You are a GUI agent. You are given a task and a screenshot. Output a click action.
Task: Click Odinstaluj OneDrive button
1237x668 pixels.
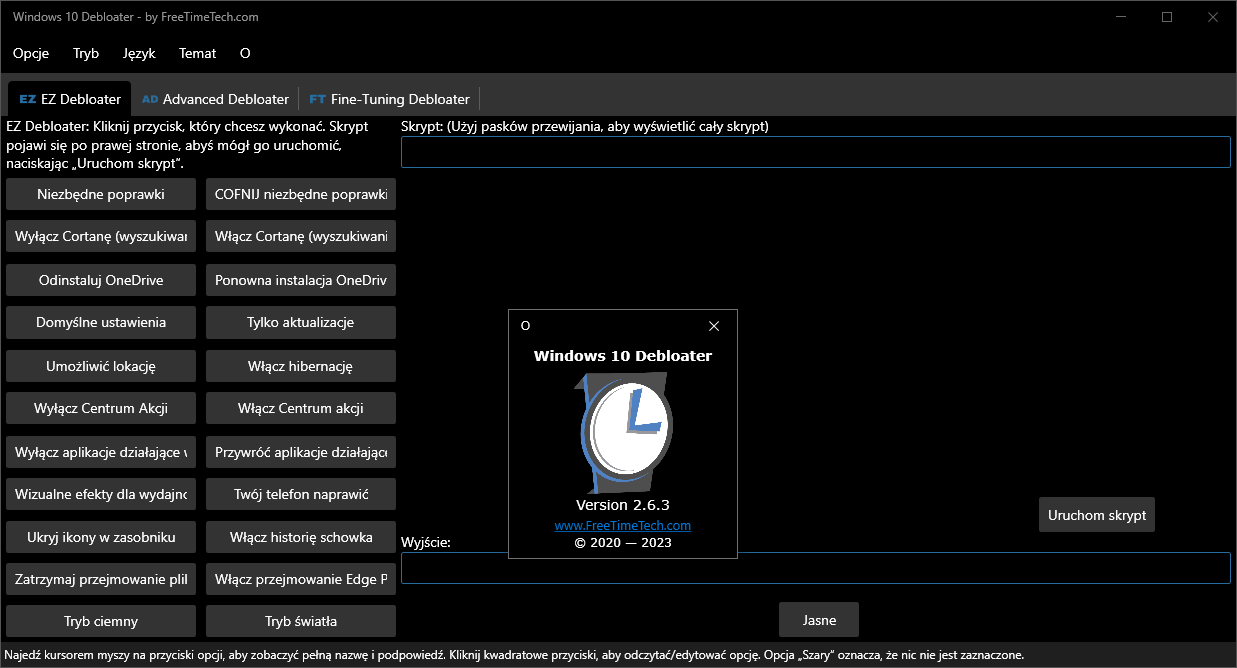101,280
